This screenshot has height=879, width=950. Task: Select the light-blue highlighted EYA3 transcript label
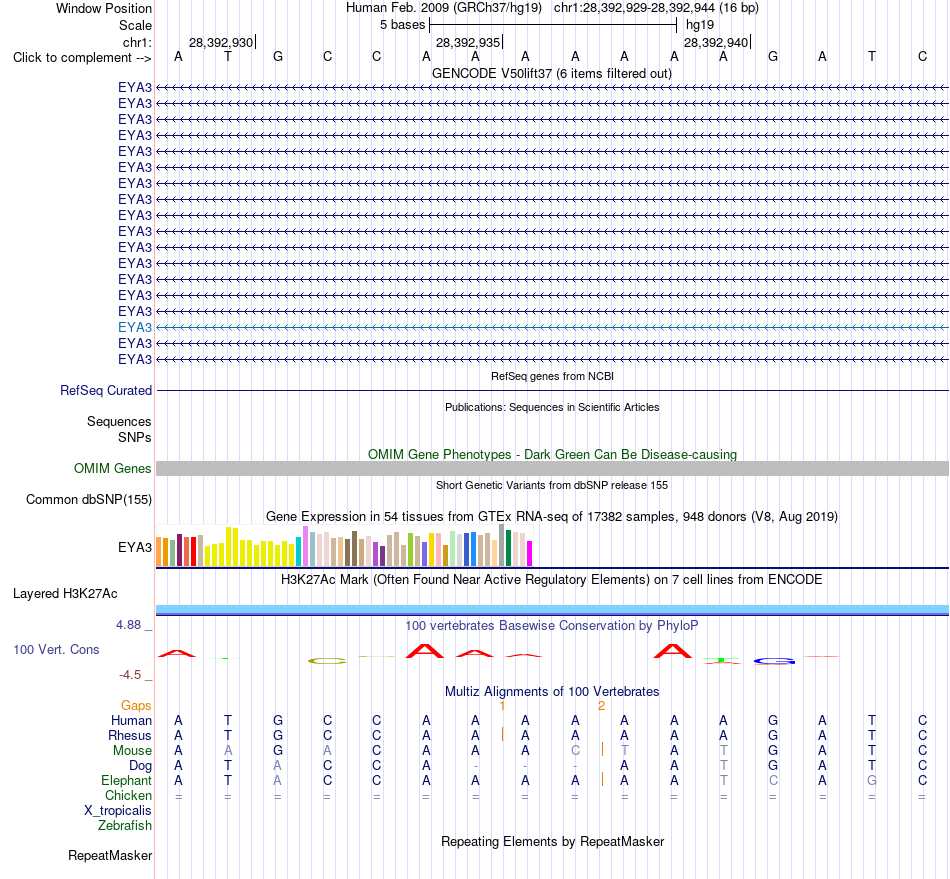click(135, 327)
